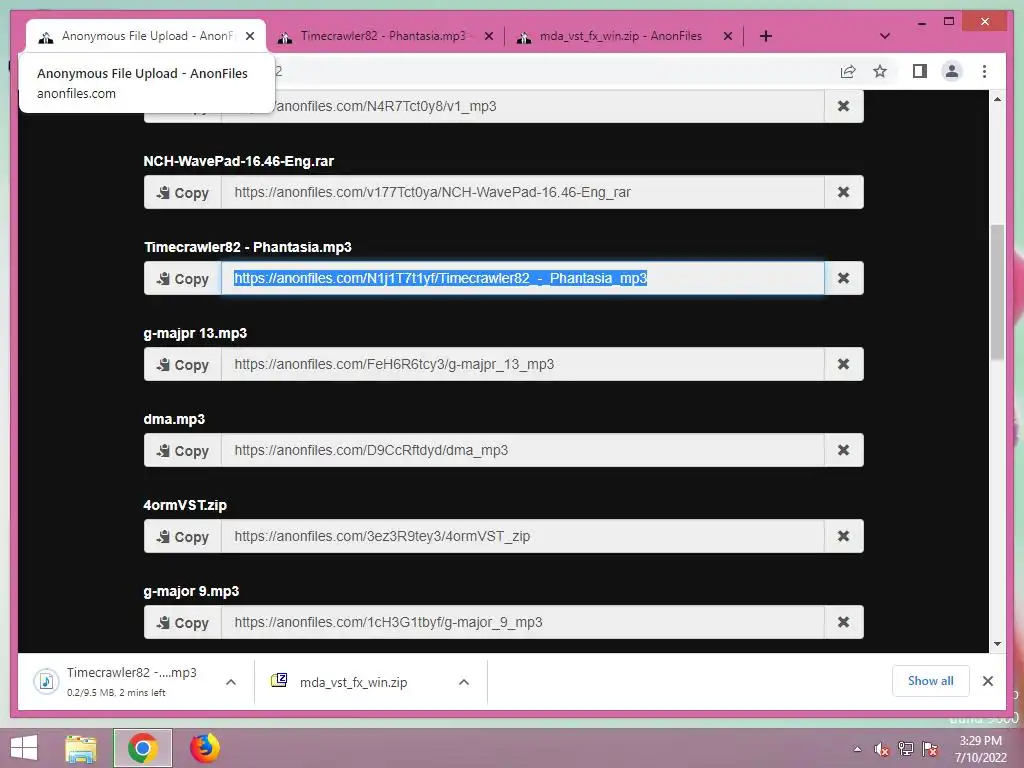Open the network tray icon

click(906, 749)
